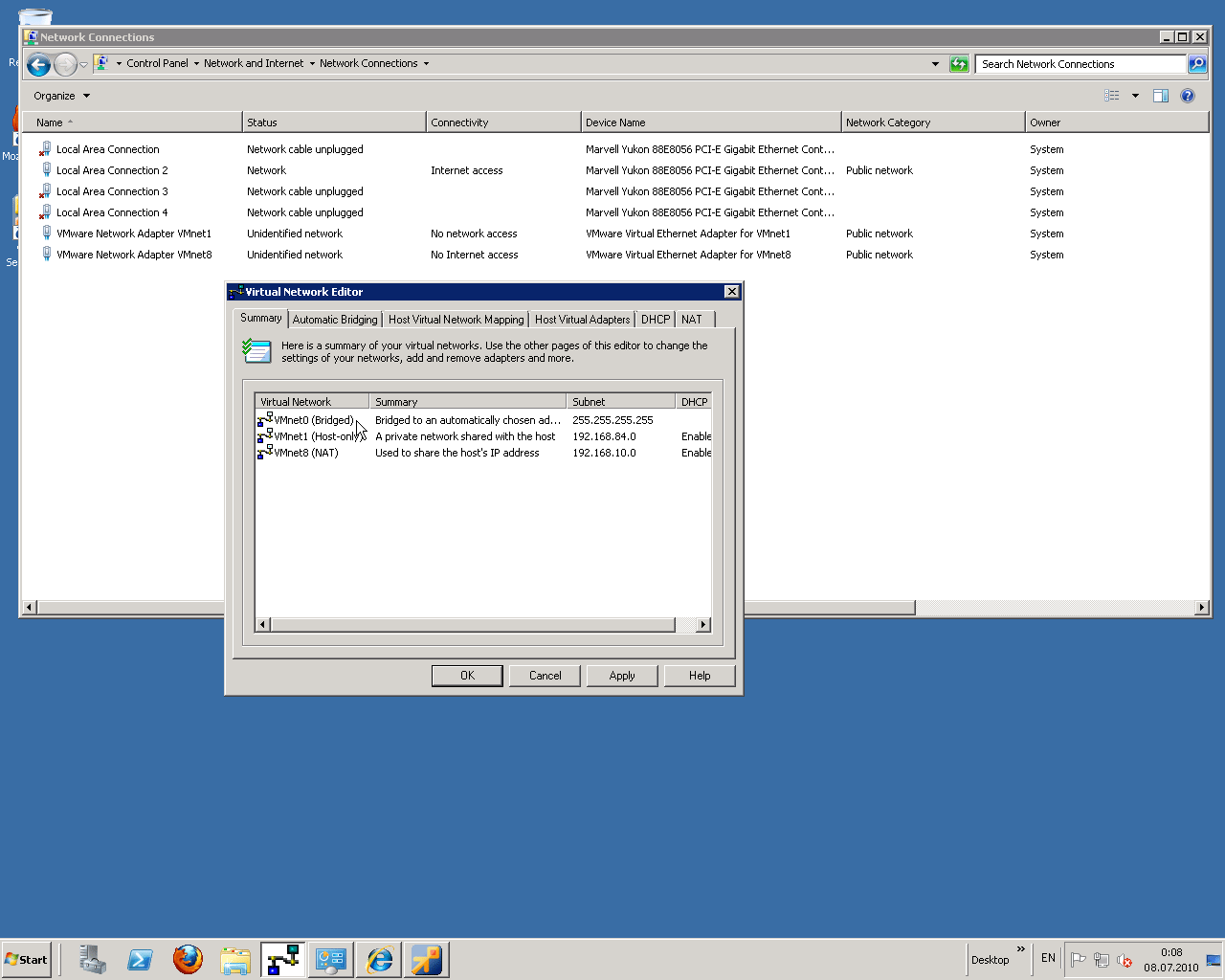Click the EN language indicator
Viewport: 1225px width, 980px height.
[1048, 958]
